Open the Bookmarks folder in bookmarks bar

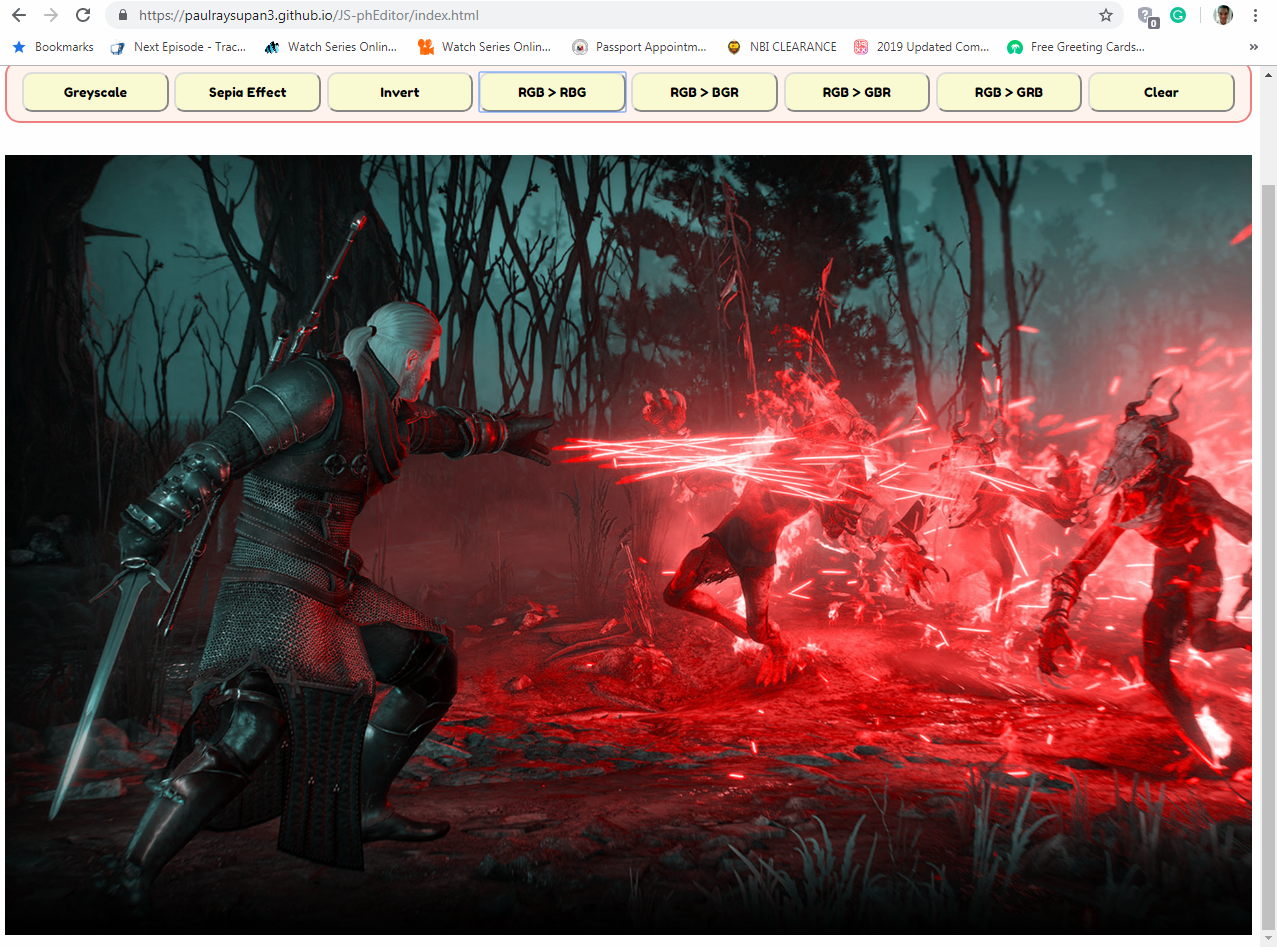click(x=52, y=47)
